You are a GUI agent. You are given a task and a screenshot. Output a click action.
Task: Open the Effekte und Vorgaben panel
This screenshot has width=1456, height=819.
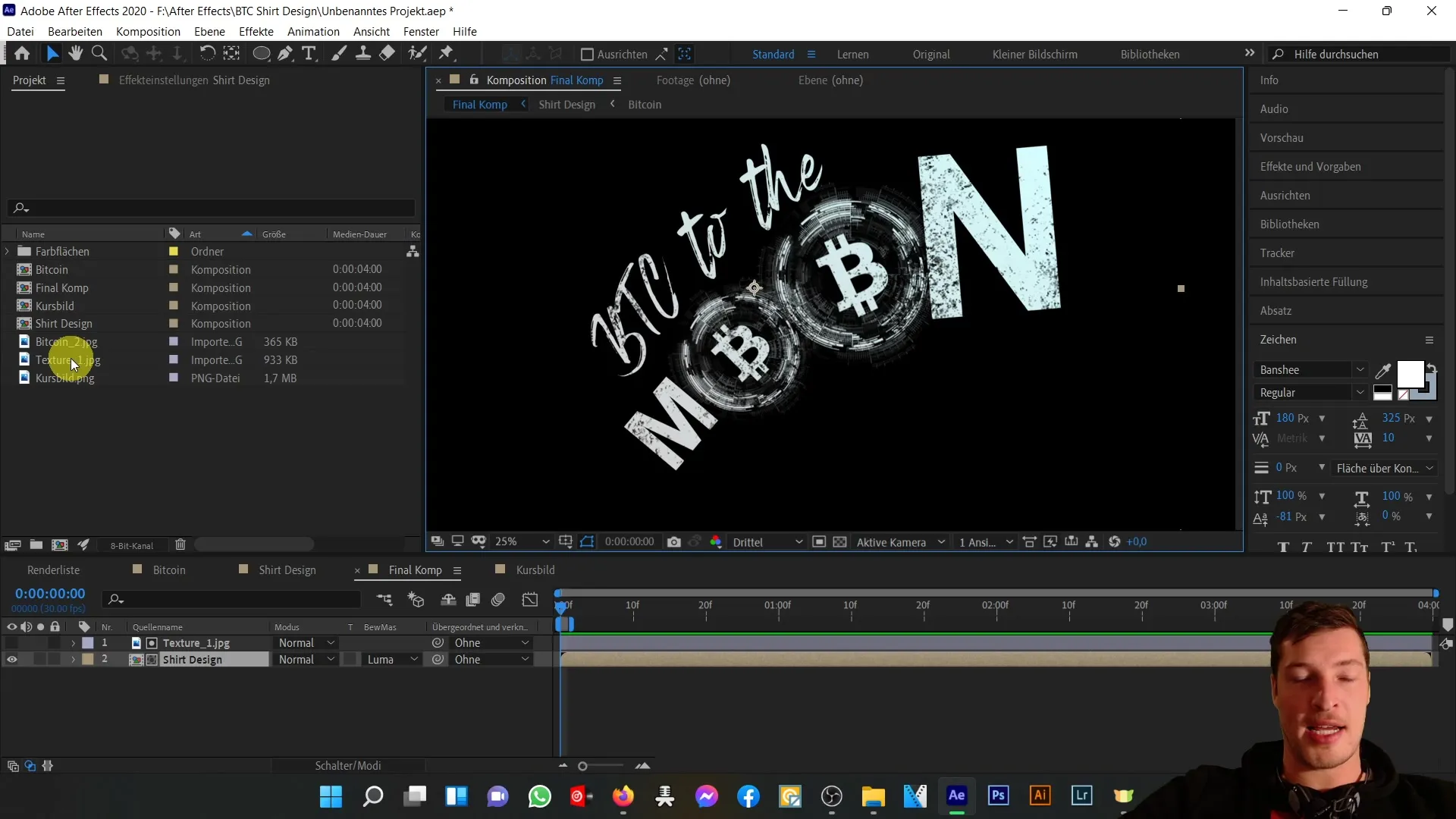pos(1310,167)
